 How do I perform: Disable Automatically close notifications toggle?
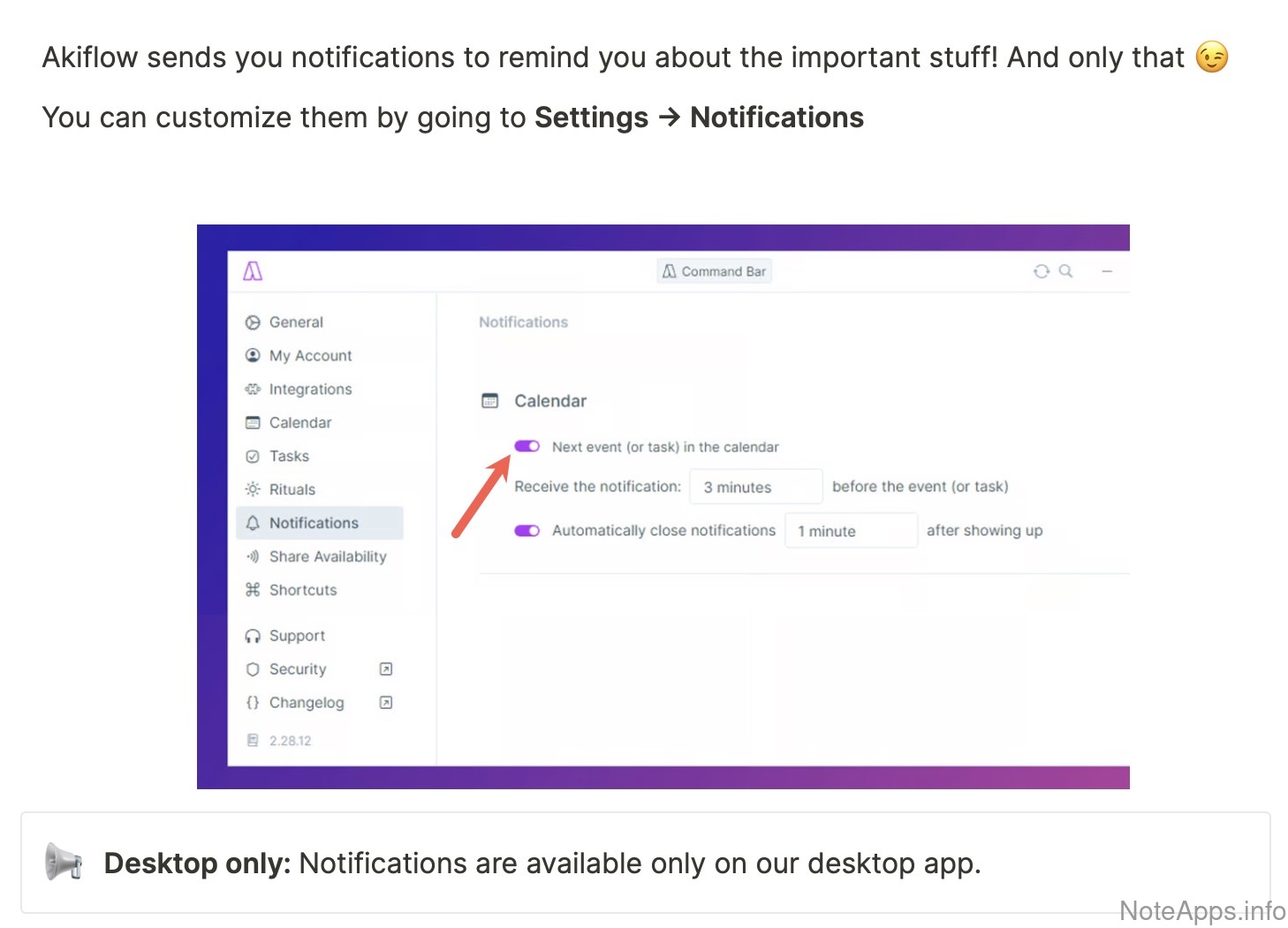(x=527, y=530)
